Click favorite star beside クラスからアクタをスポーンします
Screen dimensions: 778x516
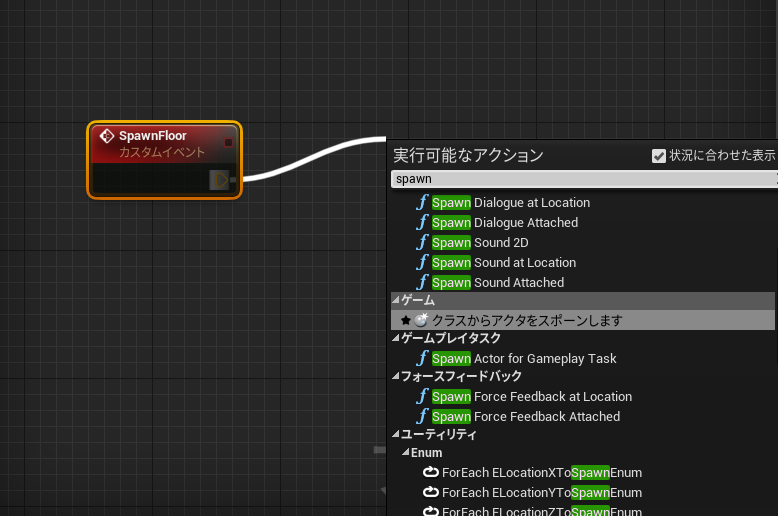coord(405,321)
